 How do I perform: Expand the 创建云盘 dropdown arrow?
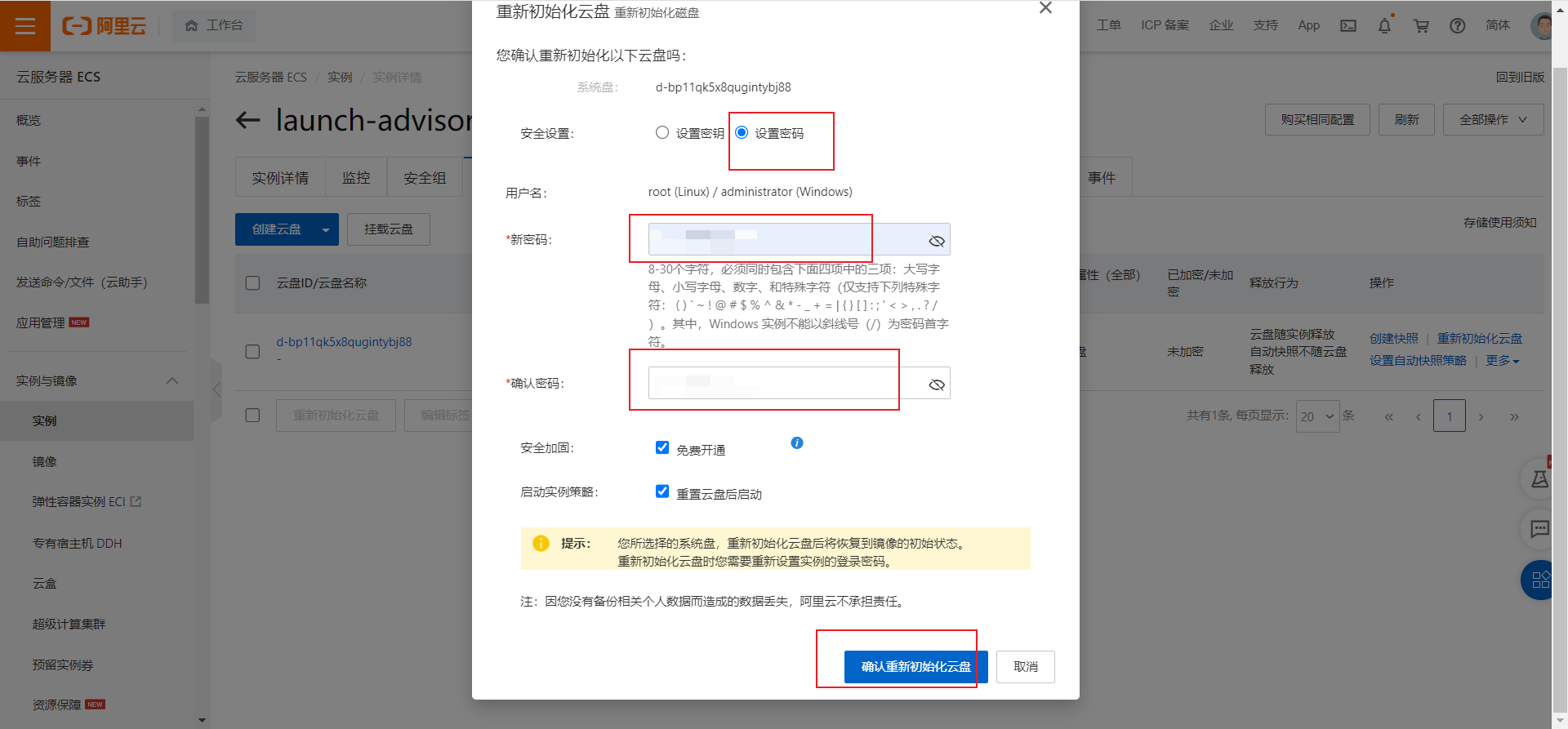(x=326, y=230)
